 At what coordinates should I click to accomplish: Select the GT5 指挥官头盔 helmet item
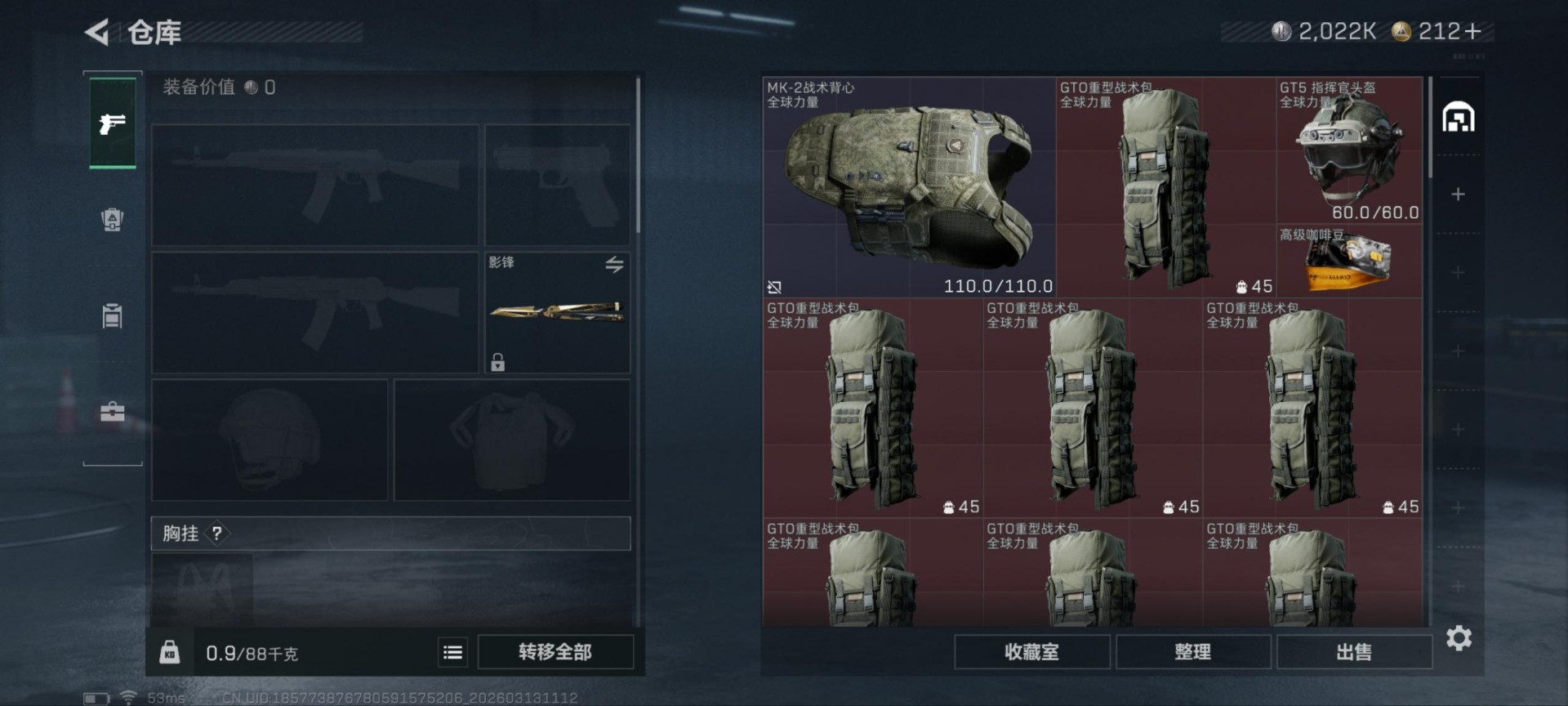[1349, 150]
